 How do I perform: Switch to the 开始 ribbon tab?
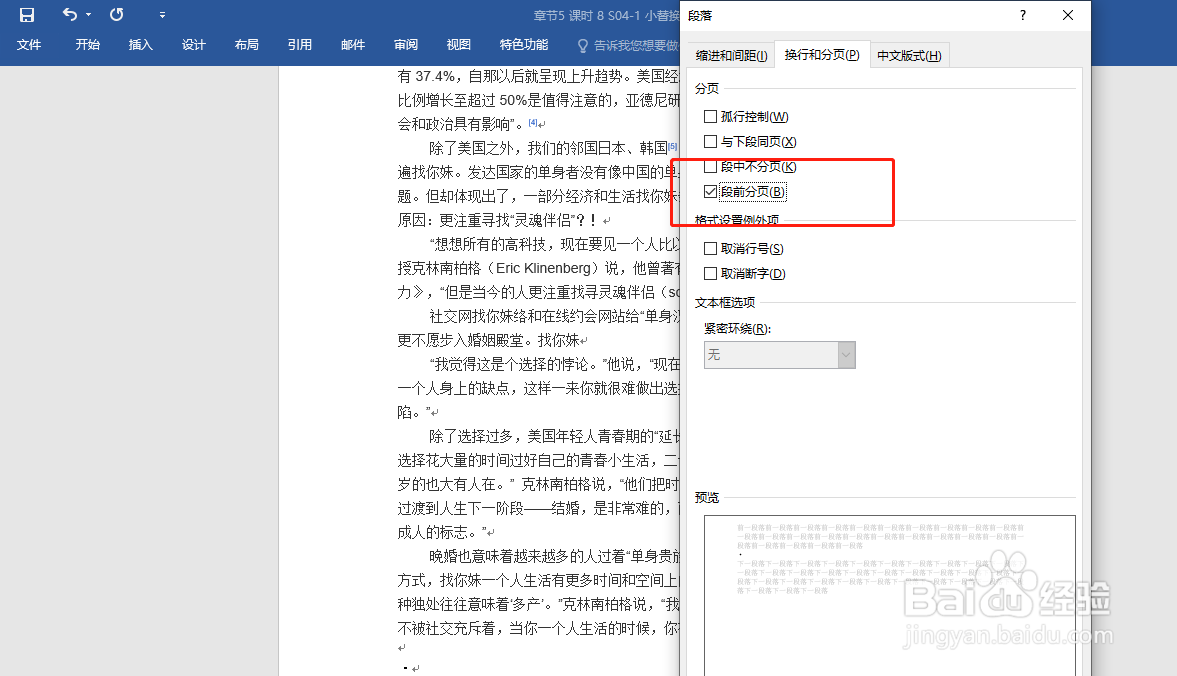tap(87, 45)
